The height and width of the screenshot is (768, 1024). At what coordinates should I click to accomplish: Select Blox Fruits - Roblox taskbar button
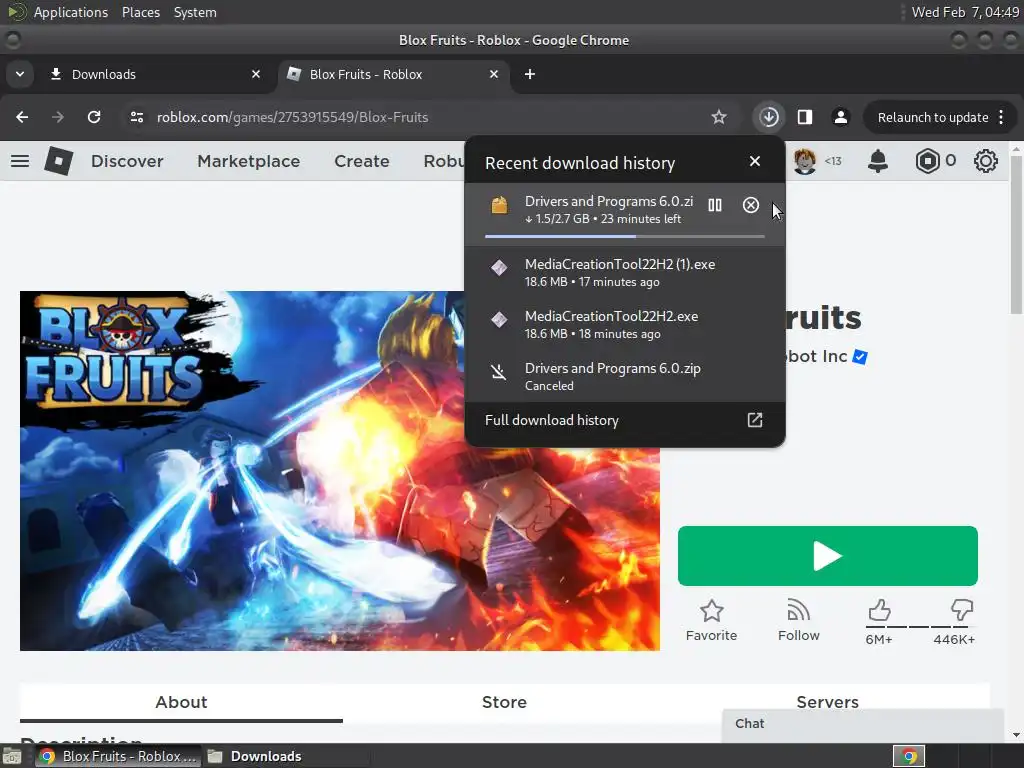click(x=119, y=756)
